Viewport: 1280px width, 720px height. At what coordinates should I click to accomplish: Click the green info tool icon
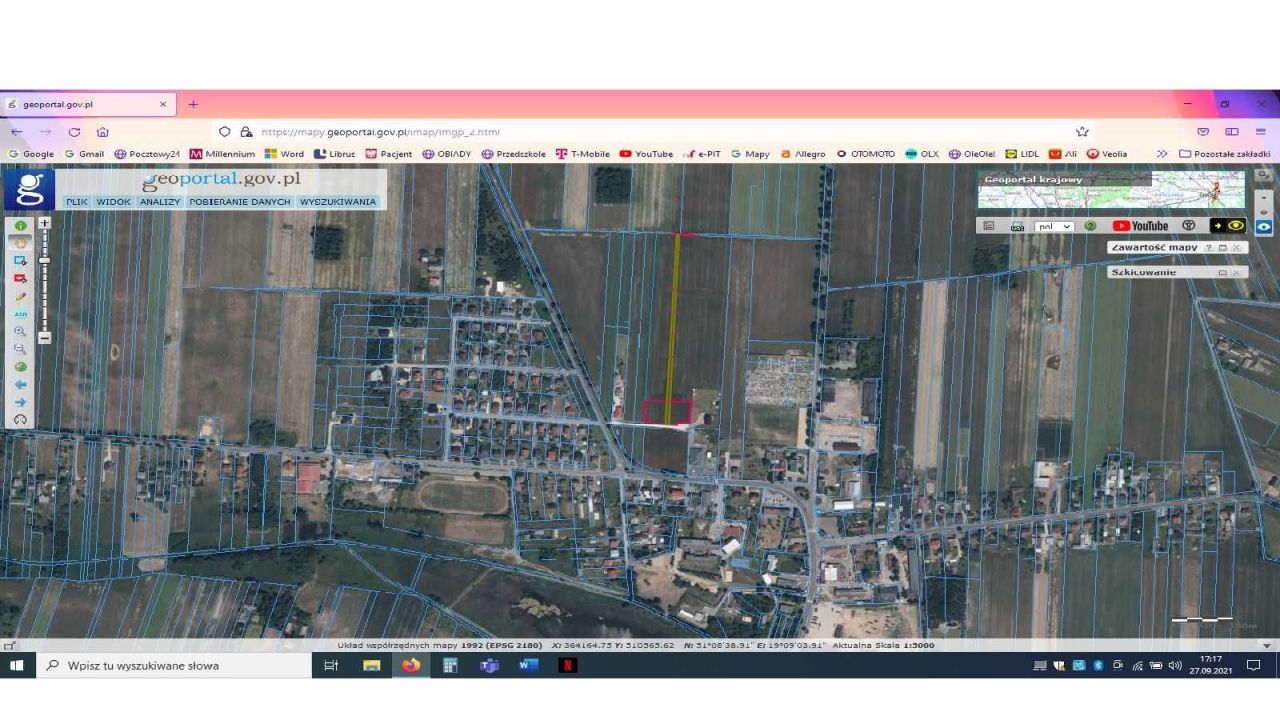tap(20, 226)
